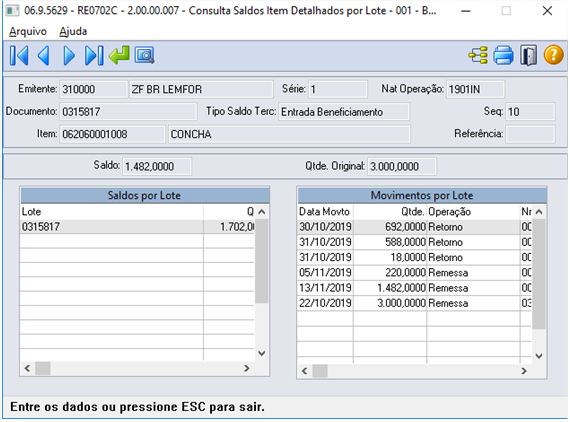Click the green return arrow icon
This screenshot has height=422, width=570.
point(119,55)
